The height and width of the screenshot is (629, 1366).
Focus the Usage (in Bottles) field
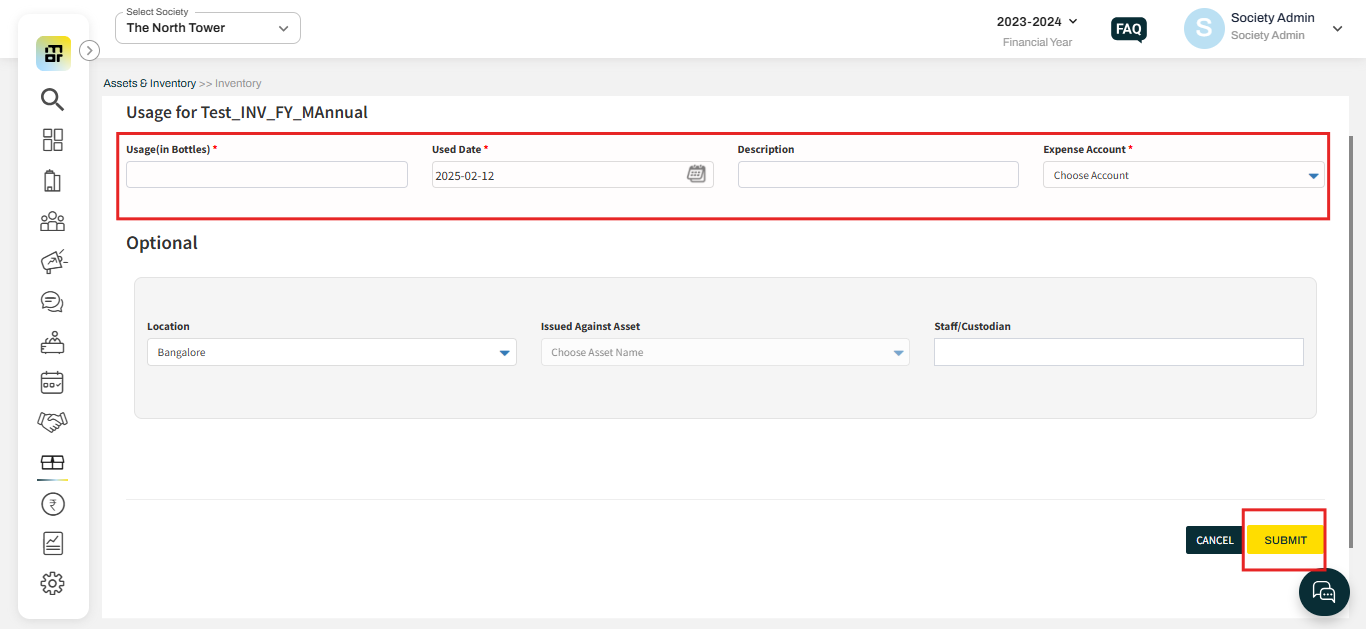[267, 175]
